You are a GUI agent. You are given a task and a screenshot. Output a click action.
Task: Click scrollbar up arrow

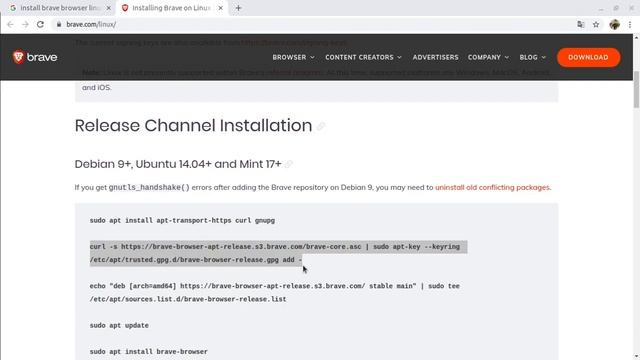point(636,38)
